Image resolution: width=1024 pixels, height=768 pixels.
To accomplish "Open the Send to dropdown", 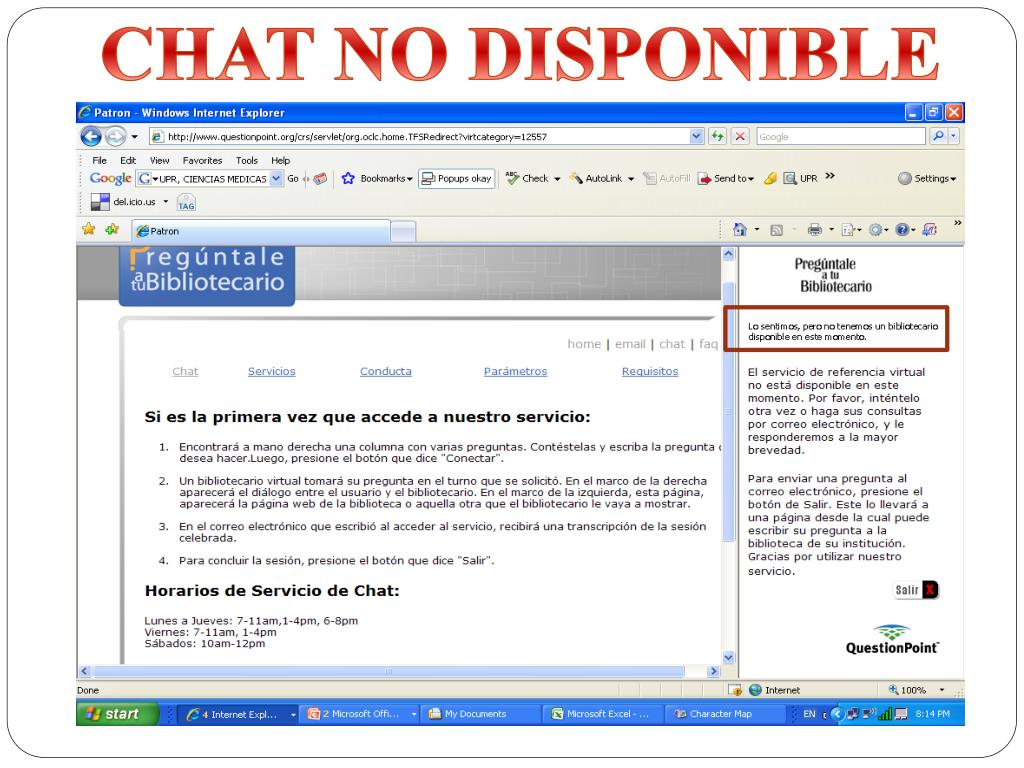I will [x=726, y=178].
